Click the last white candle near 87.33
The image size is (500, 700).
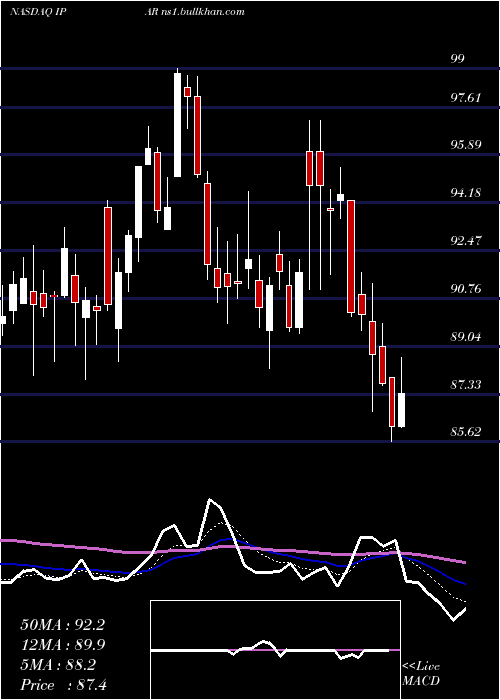(x=401, y=410)
